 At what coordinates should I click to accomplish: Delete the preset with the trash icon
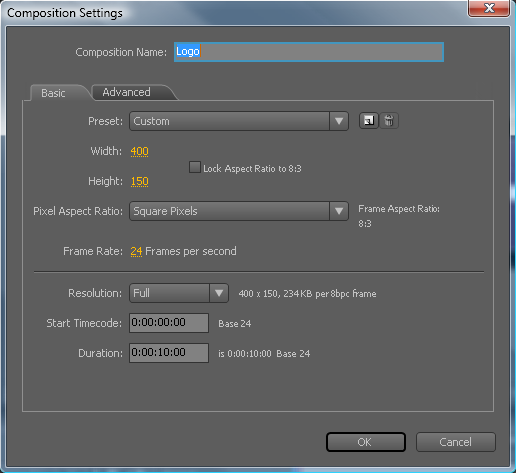pyautogui.click(x=389, y=121)
